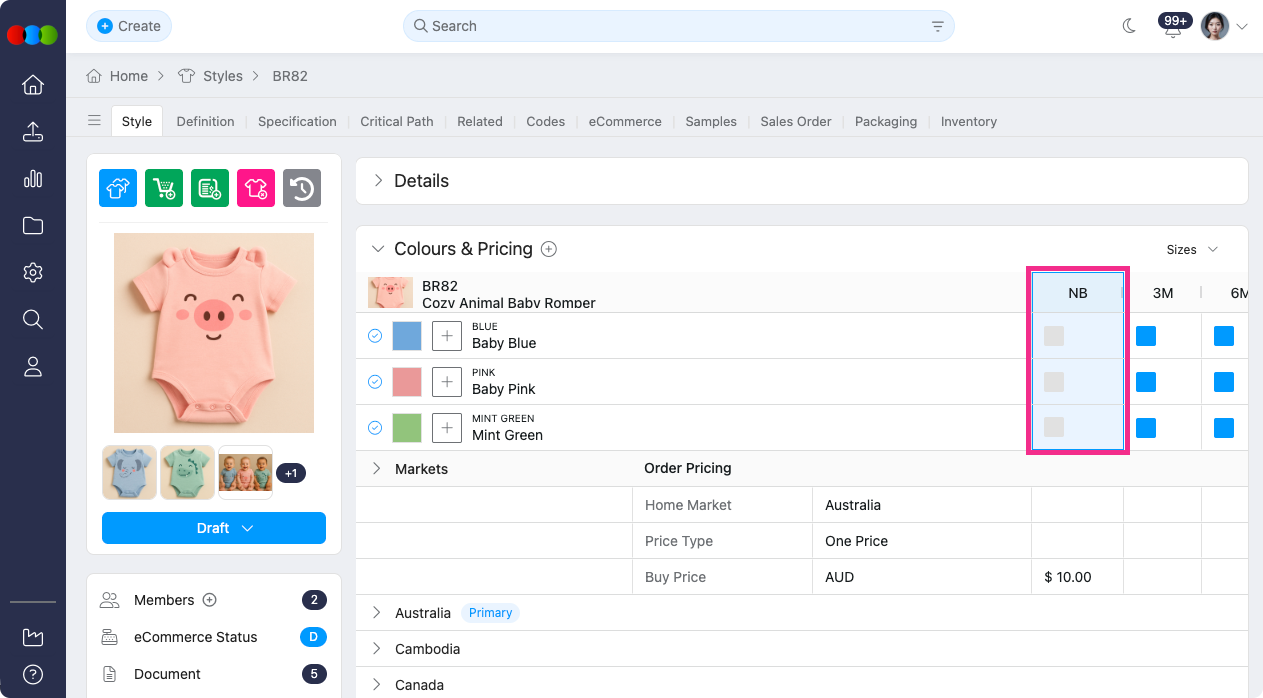Open the notifications bell
This screenshot has height=698, width=1263.
[x=1173, y=27]
